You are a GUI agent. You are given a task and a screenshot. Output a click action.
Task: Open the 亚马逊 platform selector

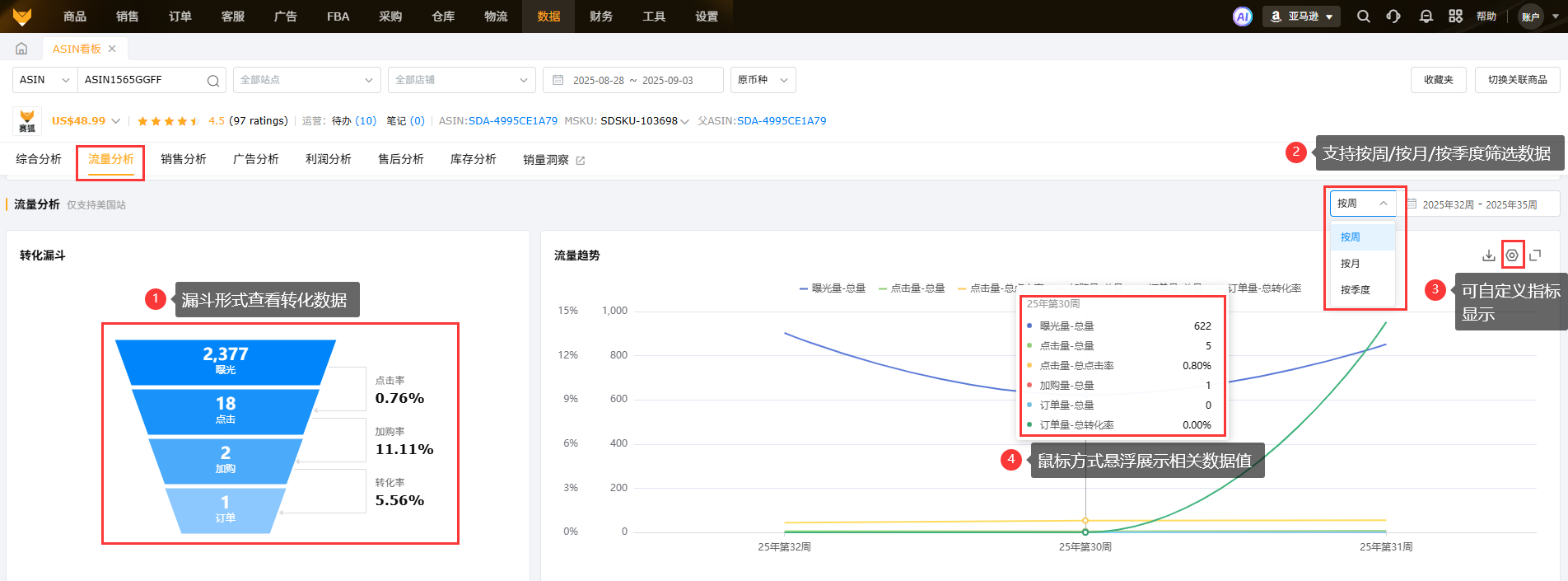[1301, 16]
